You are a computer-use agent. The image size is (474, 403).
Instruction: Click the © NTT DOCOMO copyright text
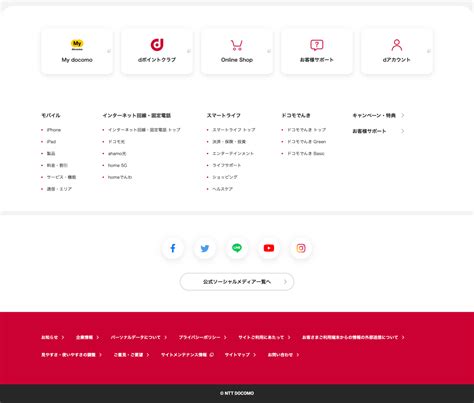(237, 393)
